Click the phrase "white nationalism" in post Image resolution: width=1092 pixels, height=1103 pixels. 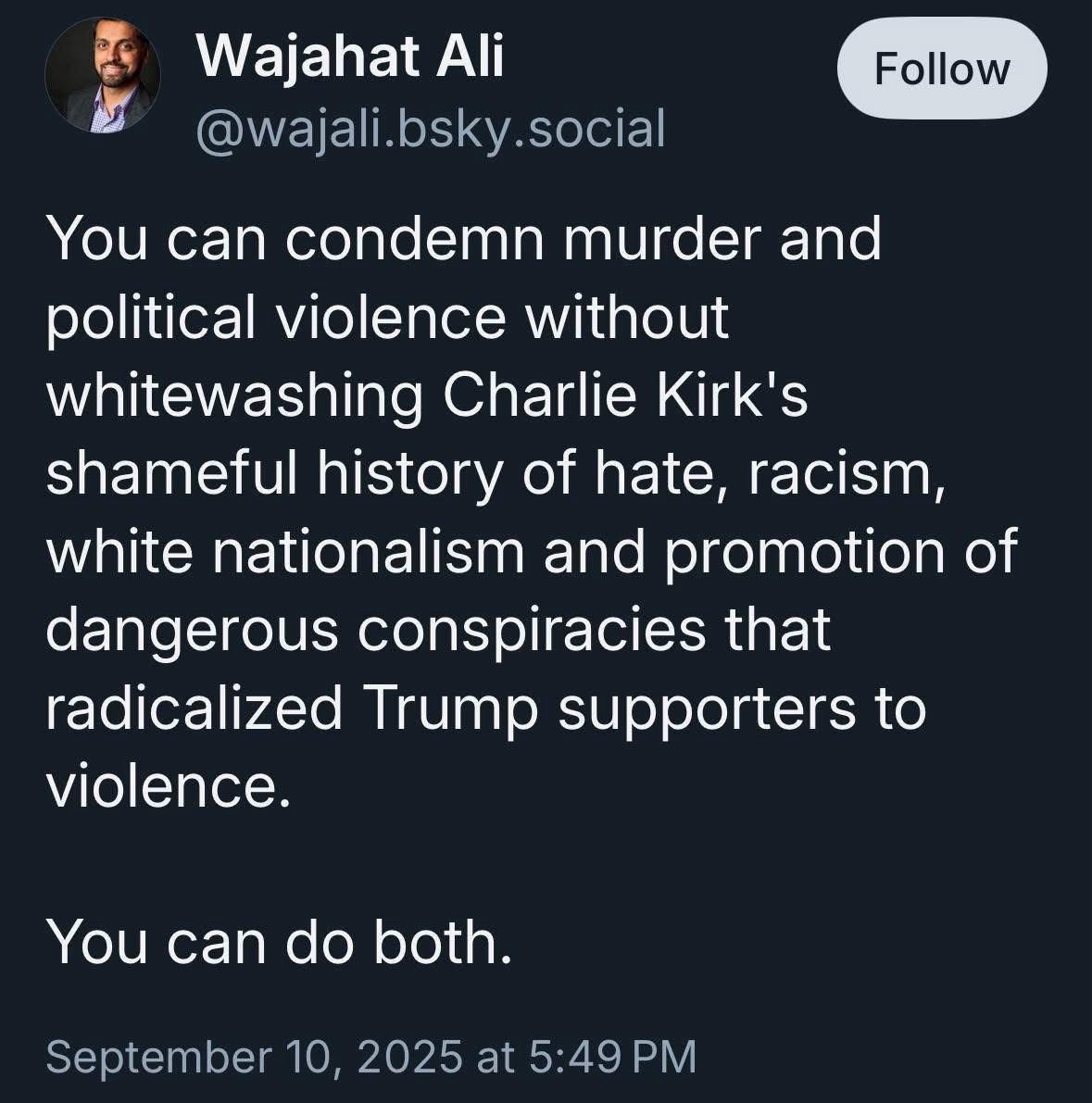click(x=284, y=552)
